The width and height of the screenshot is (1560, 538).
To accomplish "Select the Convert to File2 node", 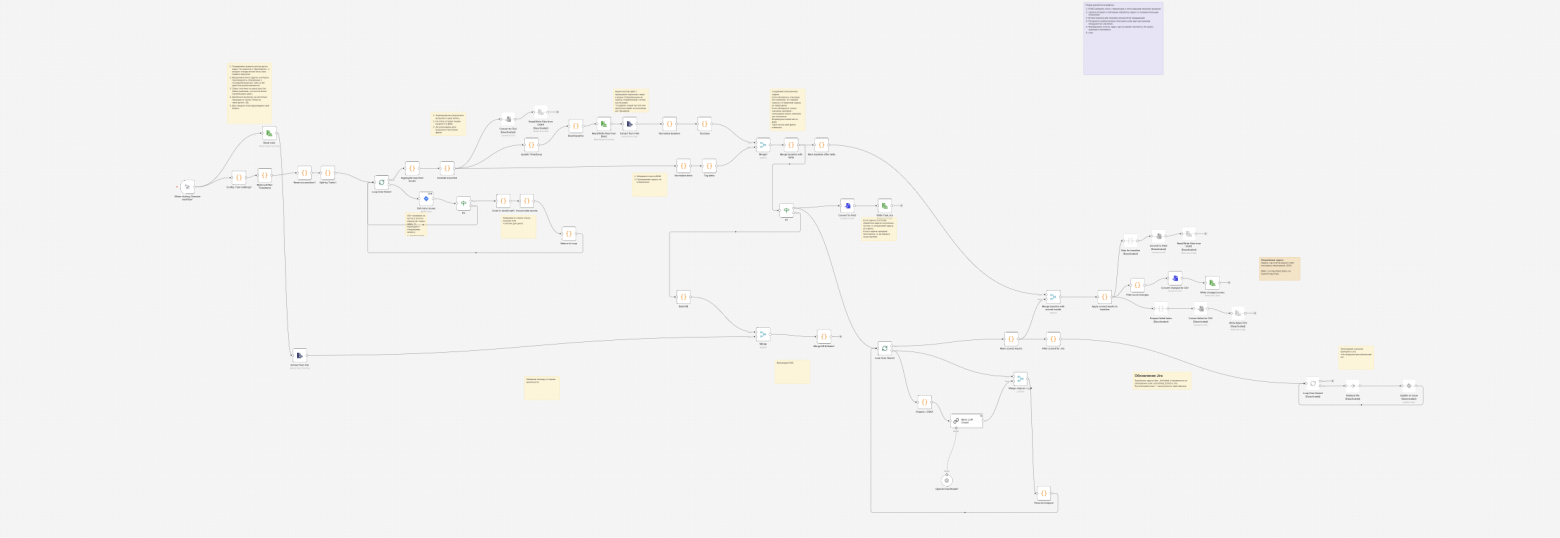I will pos(847,204).
